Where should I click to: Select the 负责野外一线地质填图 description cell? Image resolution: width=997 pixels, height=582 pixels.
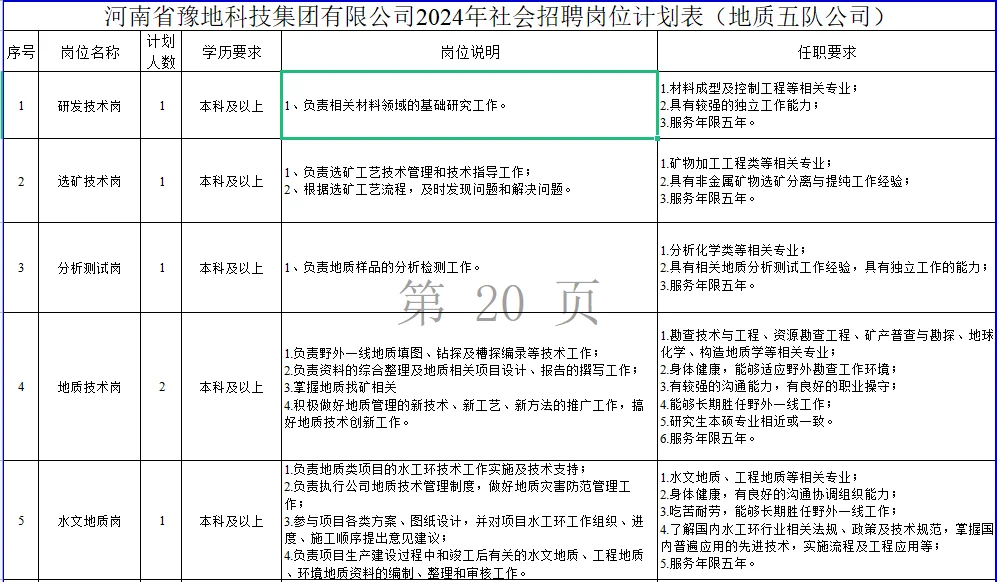click(469, 387)
